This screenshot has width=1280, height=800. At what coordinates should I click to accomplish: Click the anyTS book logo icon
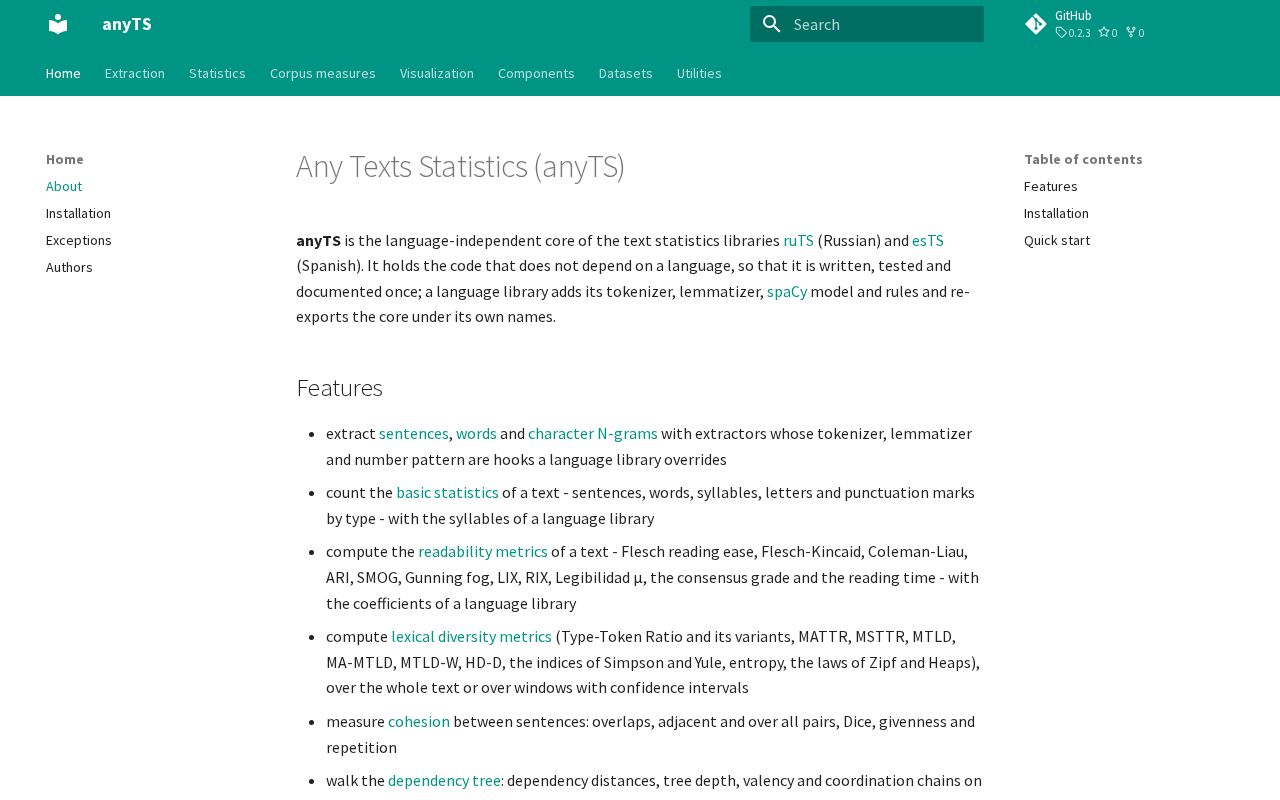point(58,24)
